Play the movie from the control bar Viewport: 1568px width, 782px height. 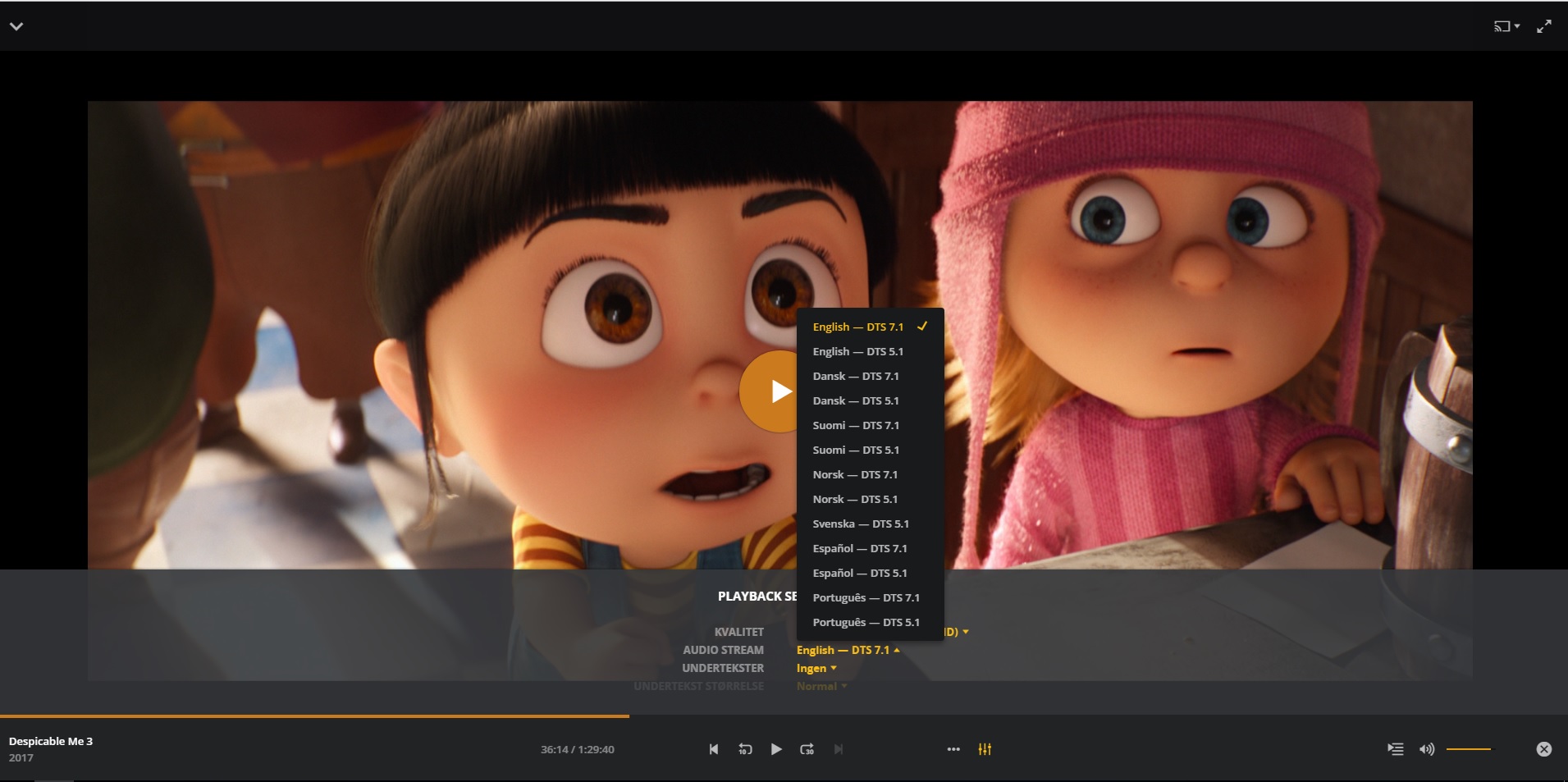click(x=776, y=749)
